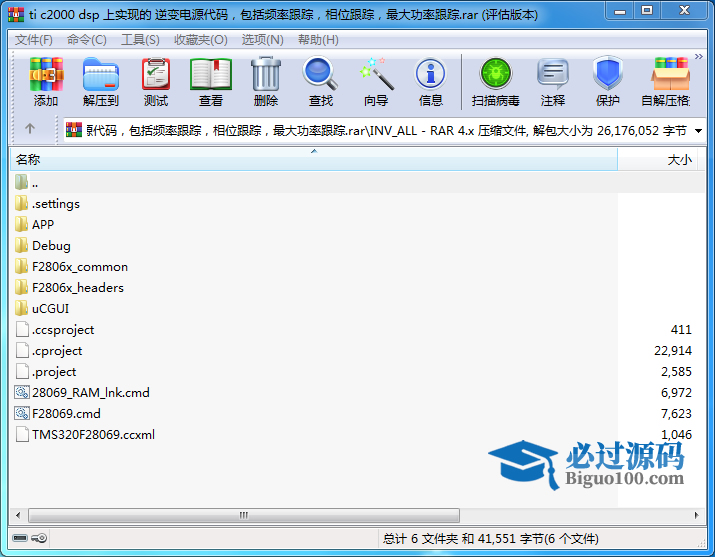The width and height of the screenshot is (715, 557).
Task: Open the Comment (注释) toolbar icon
Action: tap(553, 81)
